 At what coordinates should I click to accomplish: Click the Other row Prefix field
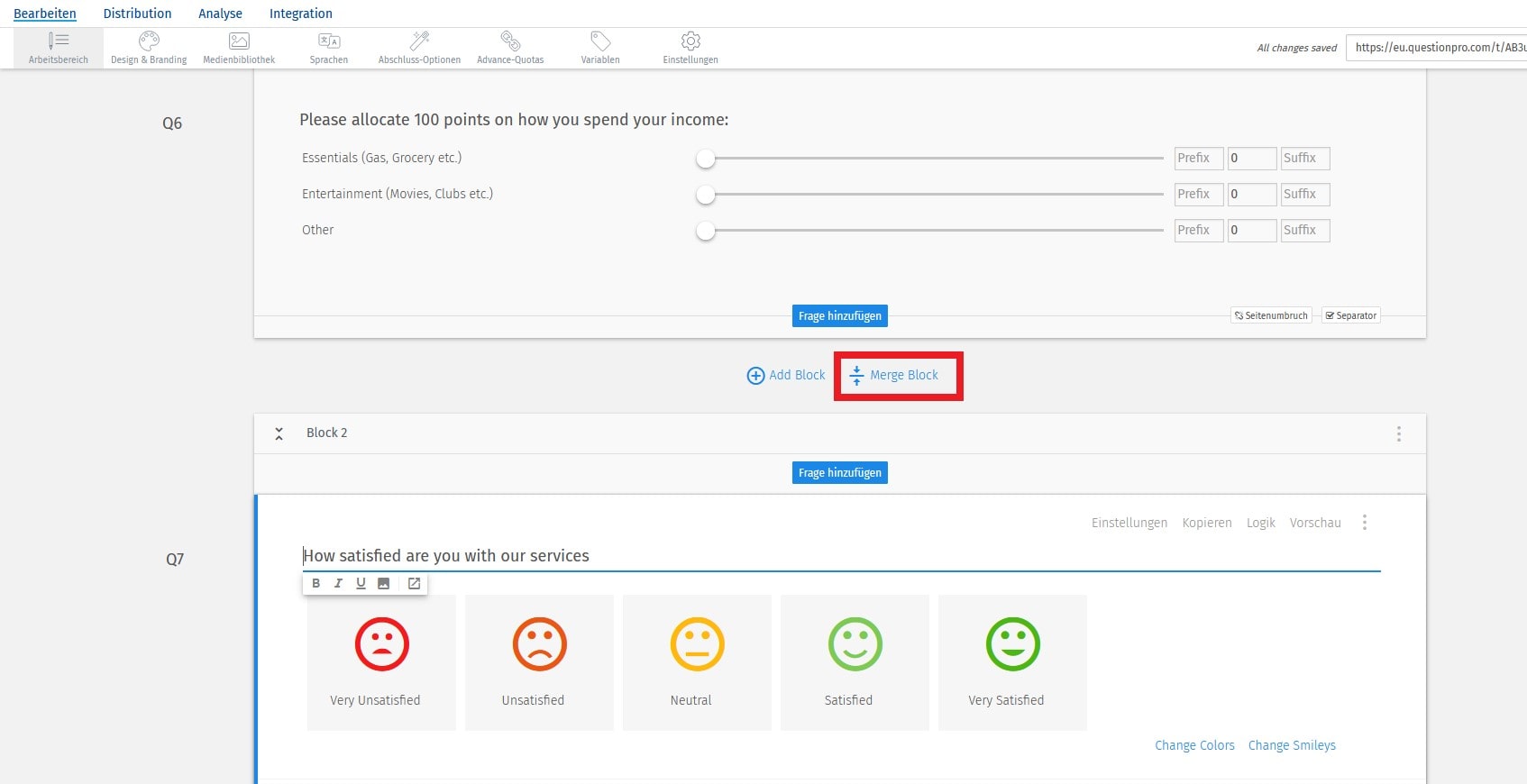(x=1199, y=231)
